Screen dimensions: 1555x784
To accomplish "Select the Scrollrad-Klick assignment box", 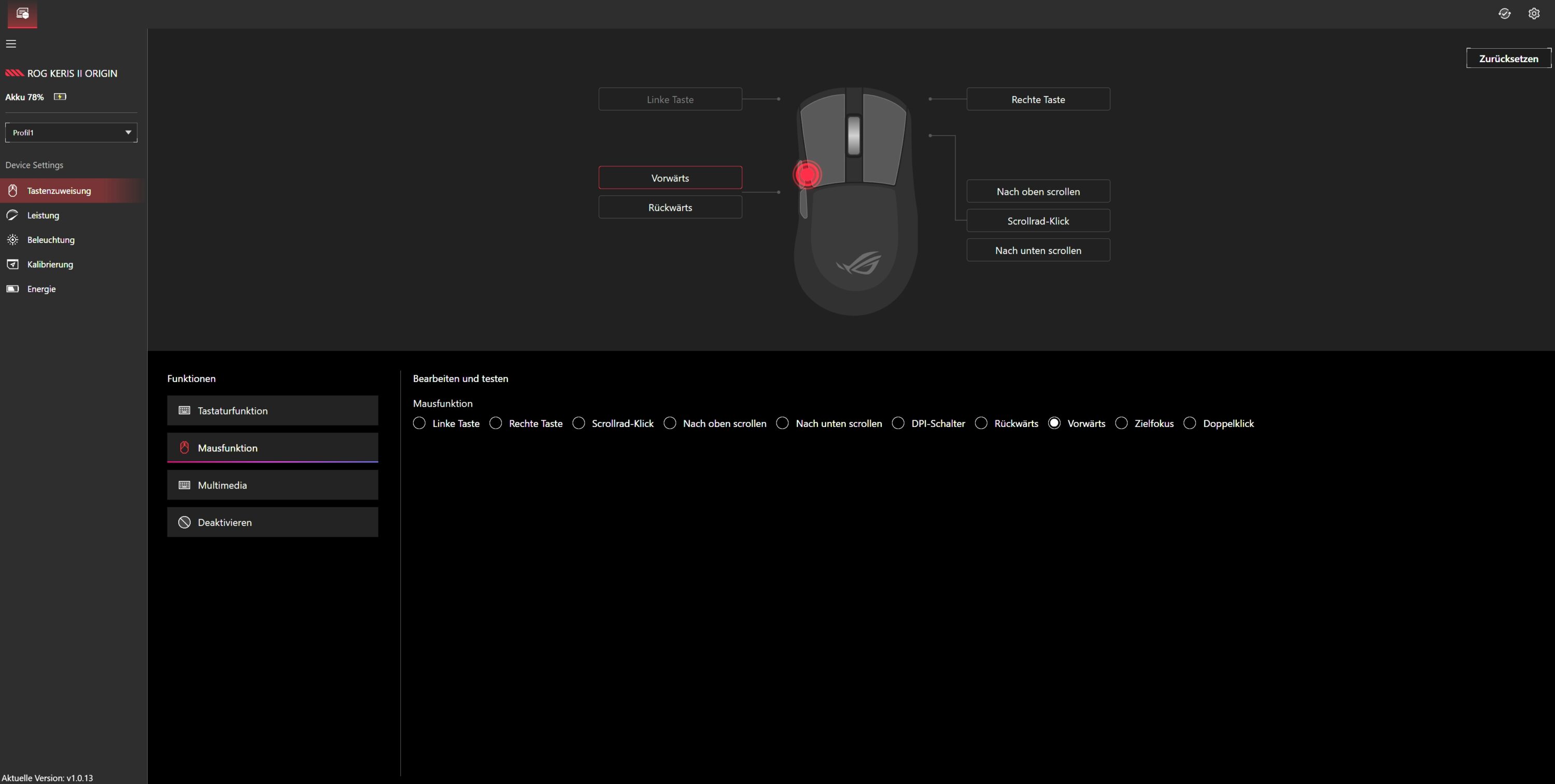I will coord(1038,221).
